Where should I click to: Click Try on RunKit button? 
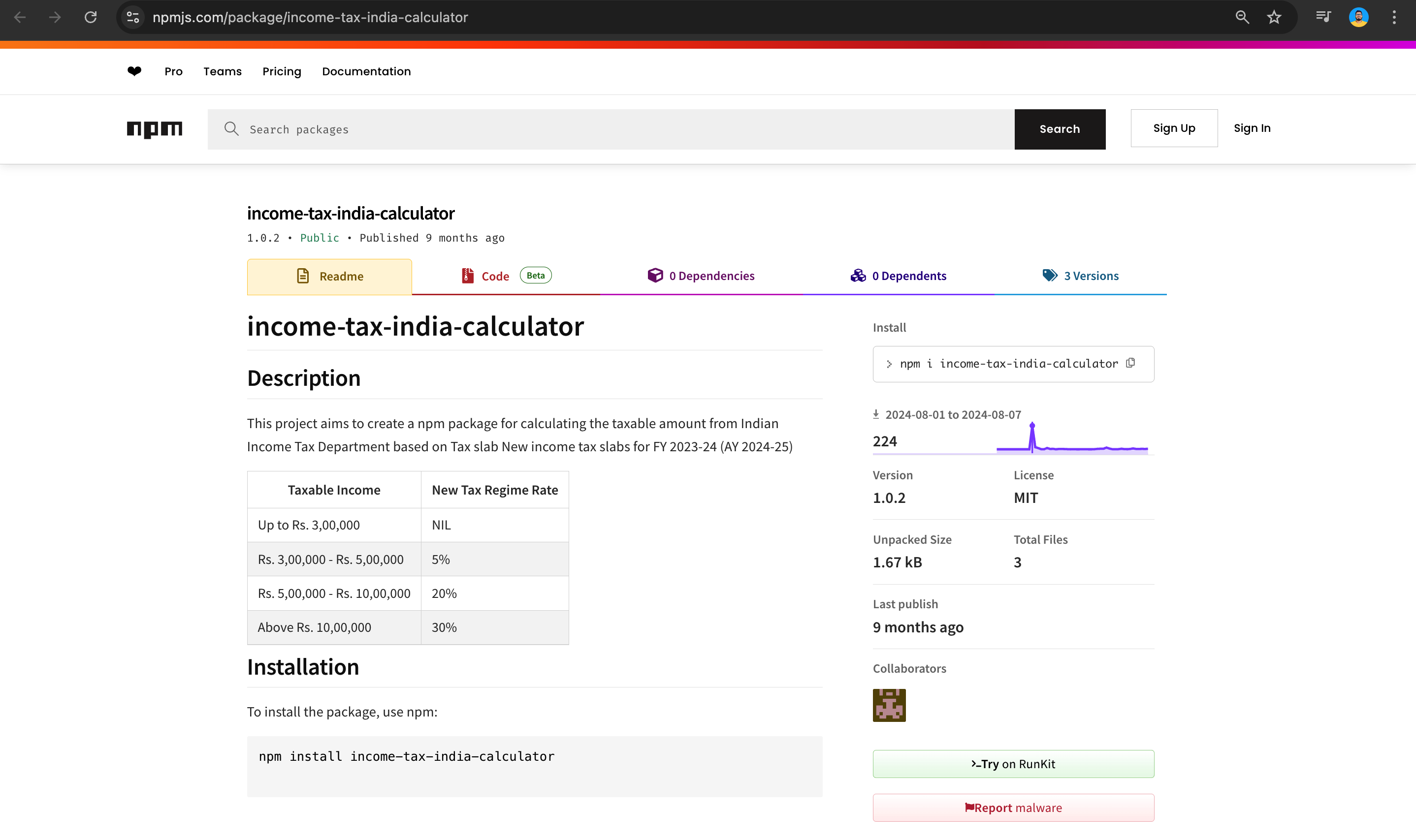pyautogui.click(x=1013, y=764)
